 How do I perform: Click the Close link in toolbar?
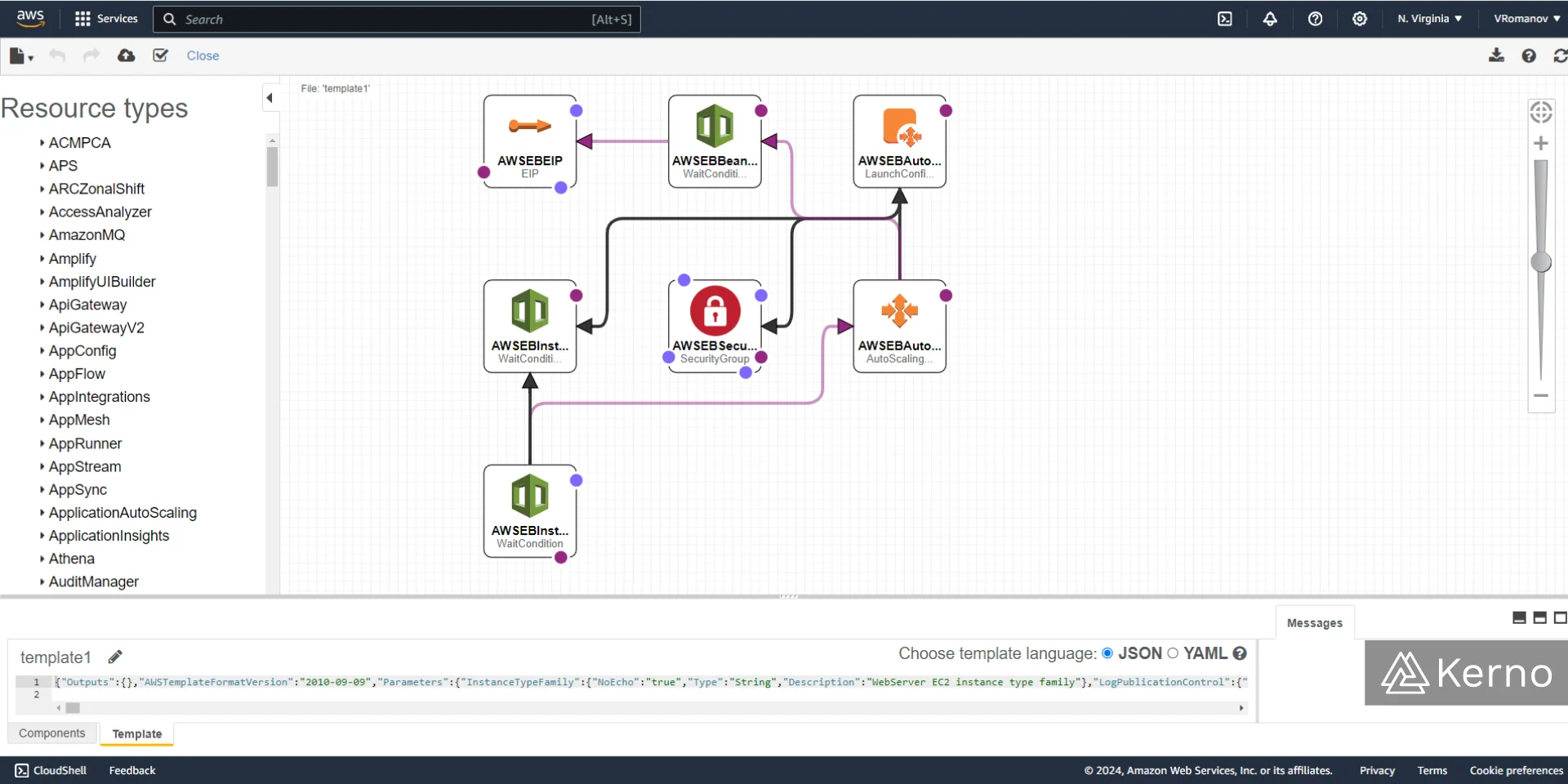click(x=203, y=56)
